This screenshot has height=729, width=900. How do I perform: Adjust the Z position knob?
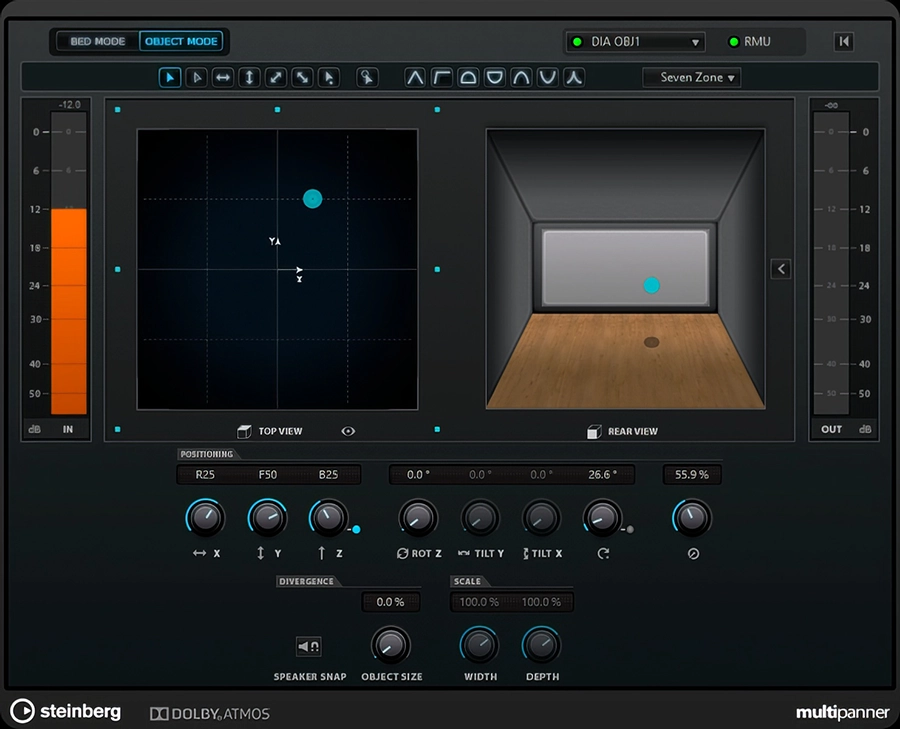328,518
